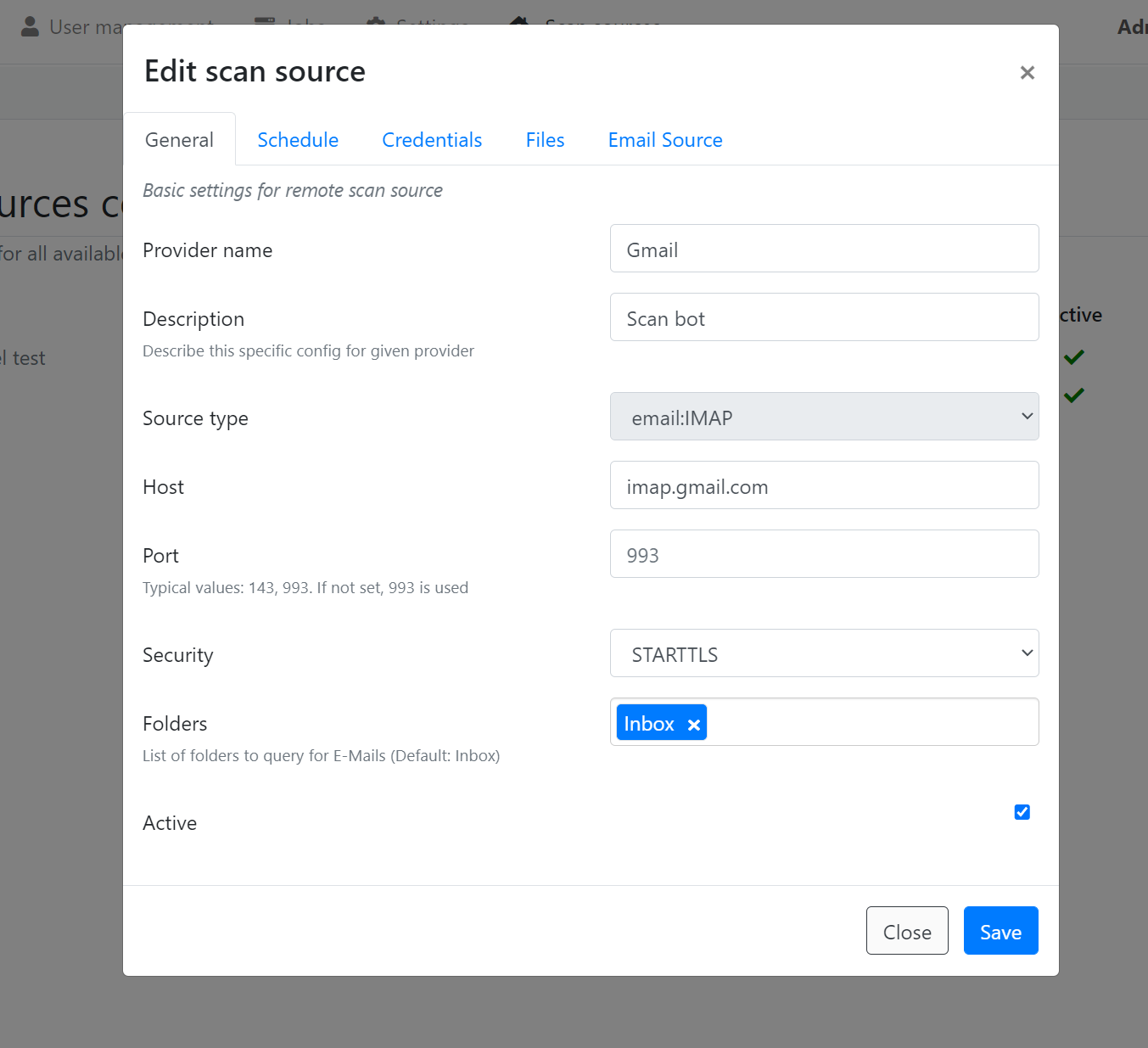Screen dimensions: 1148x1048
Task: Click the second green active checkmark
Action: [1074, 395]
